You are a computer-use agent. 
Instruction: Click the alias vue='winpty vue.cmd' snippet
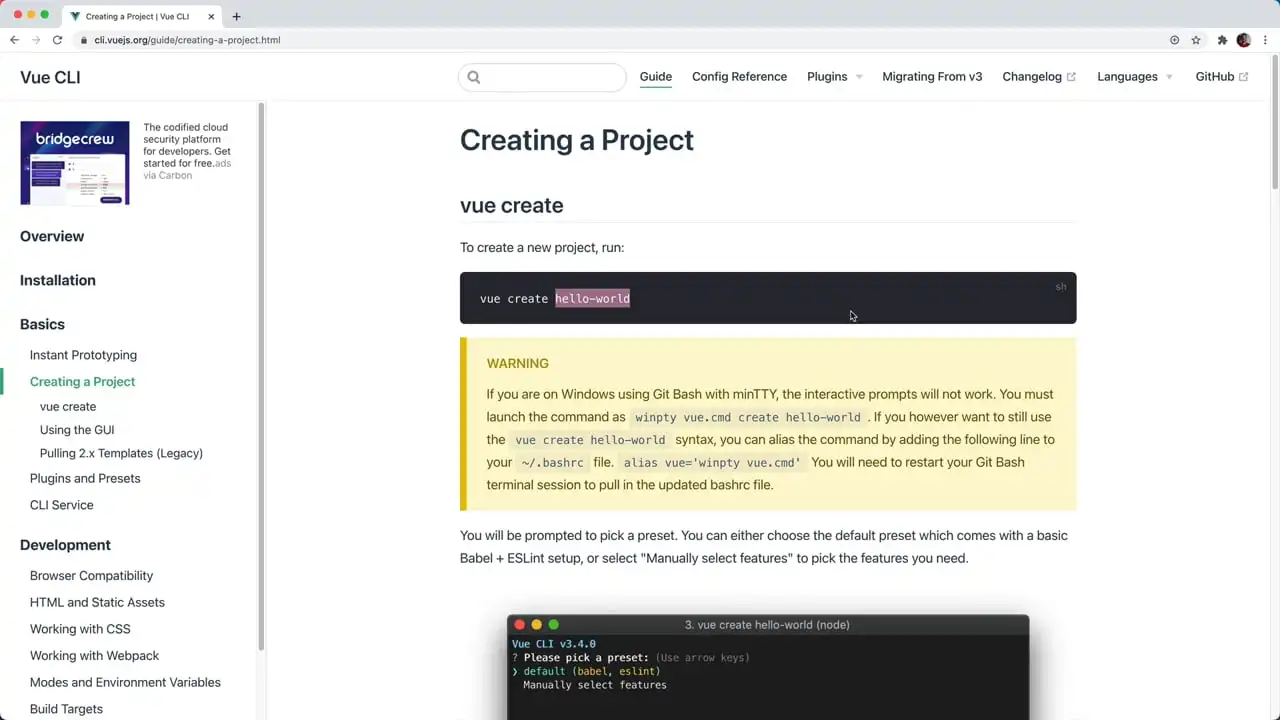click(x=712, y=463)
